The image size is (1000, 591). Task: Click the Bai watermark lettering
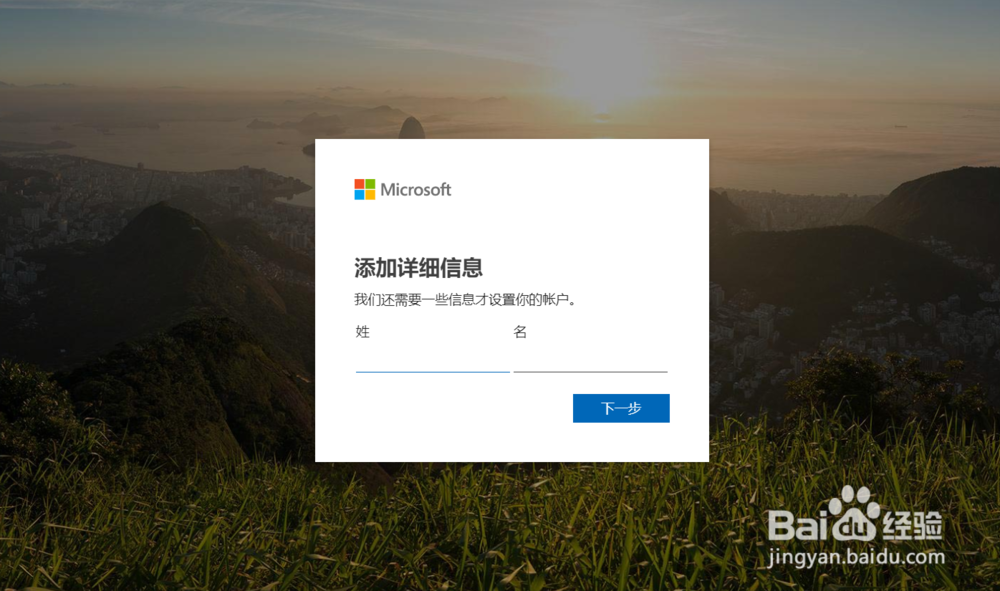click(x=797, y=525)
